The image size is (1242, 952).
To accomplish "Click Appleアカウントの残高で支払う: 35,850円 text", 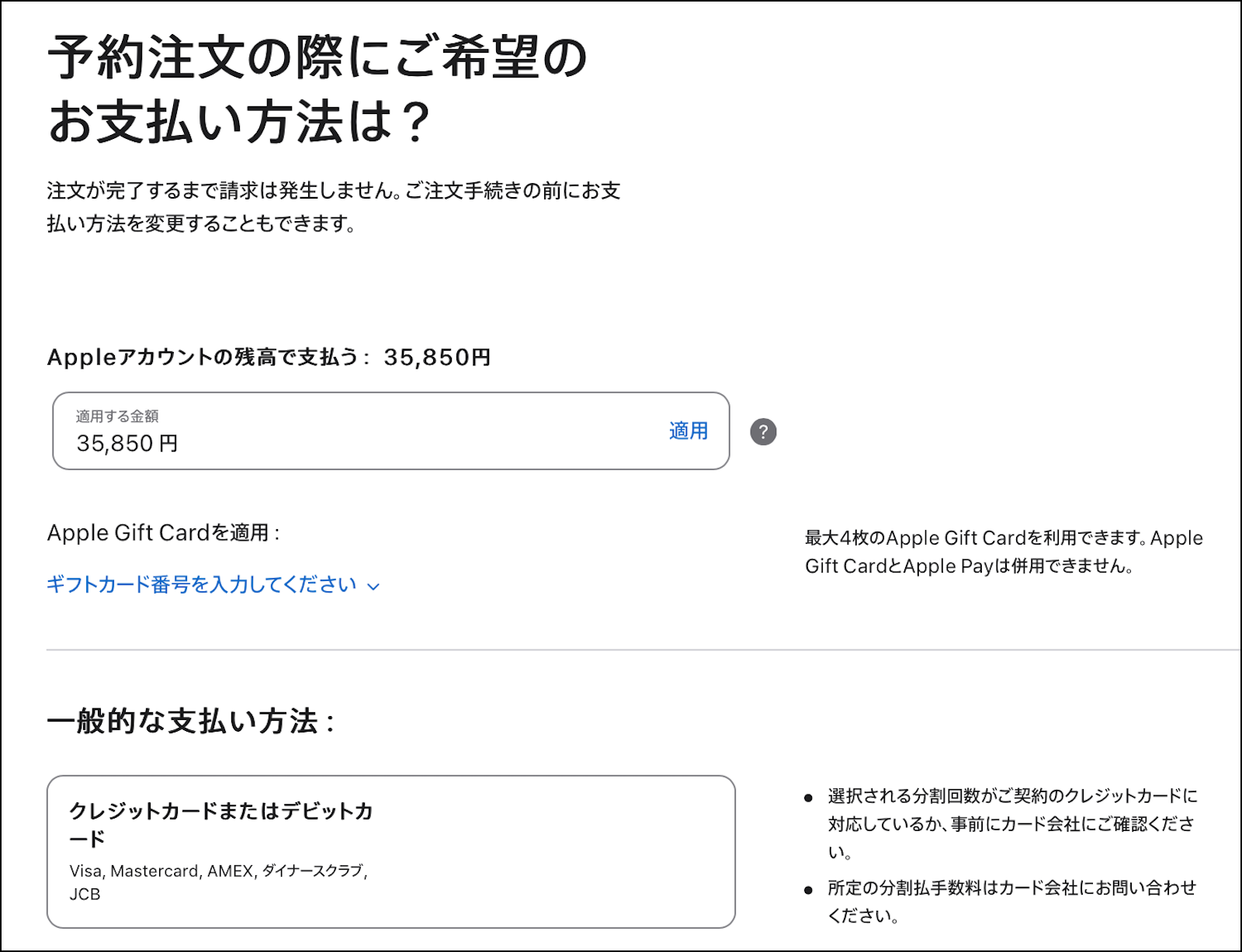I will point(269,357).
